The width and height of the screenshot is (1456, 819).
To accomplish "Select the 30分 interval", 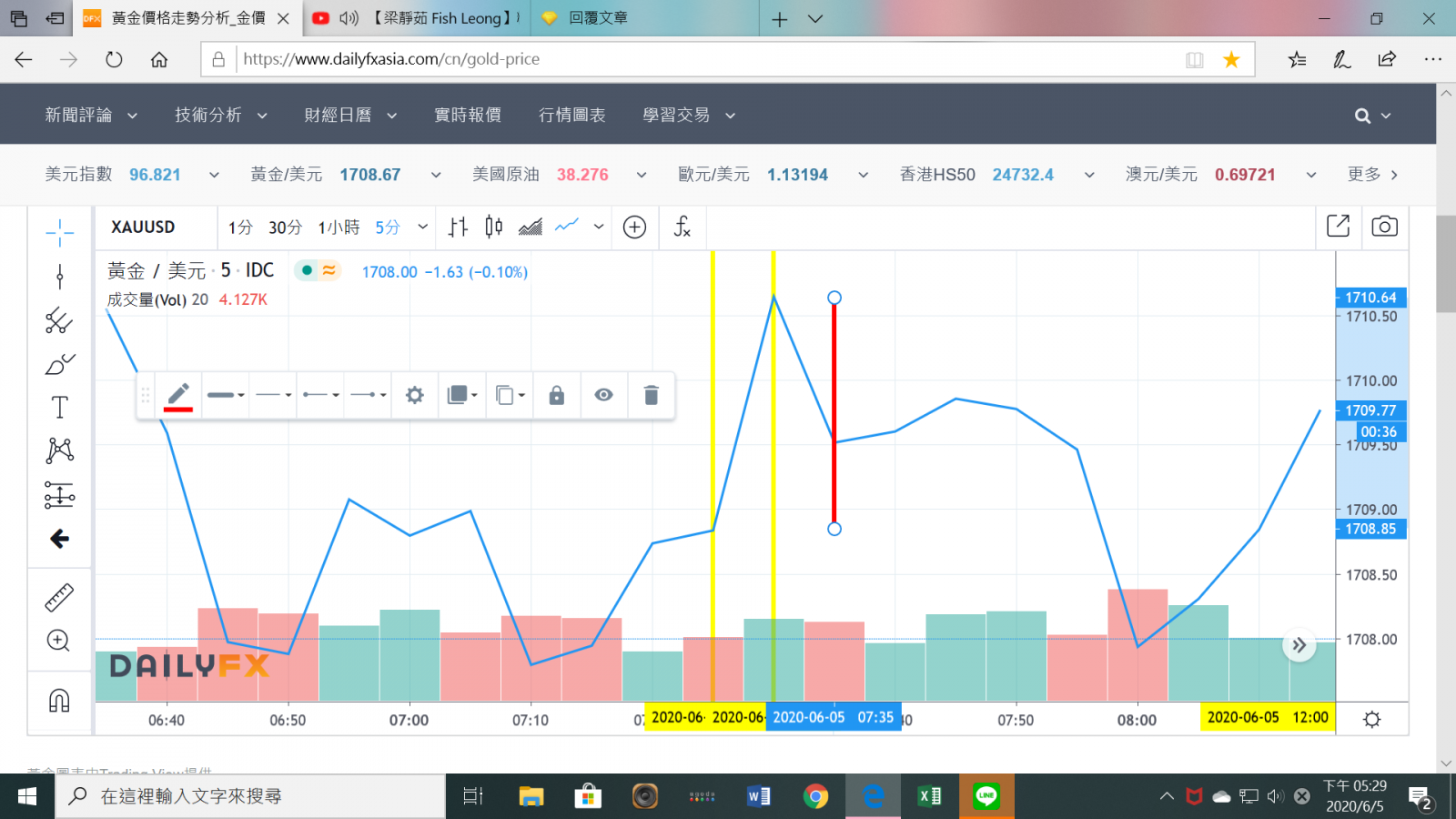I will (285, 227).
